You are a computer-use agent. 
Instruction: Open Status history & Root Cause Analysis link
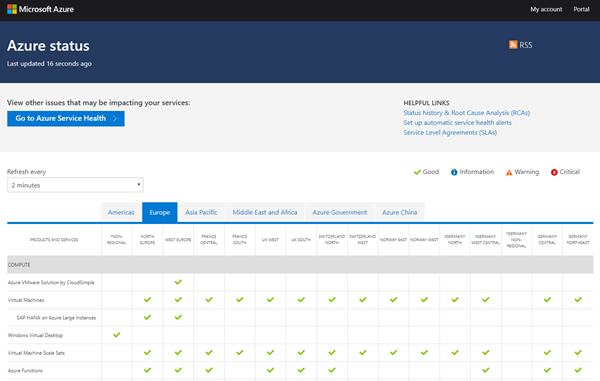click(x=466, y=113)
